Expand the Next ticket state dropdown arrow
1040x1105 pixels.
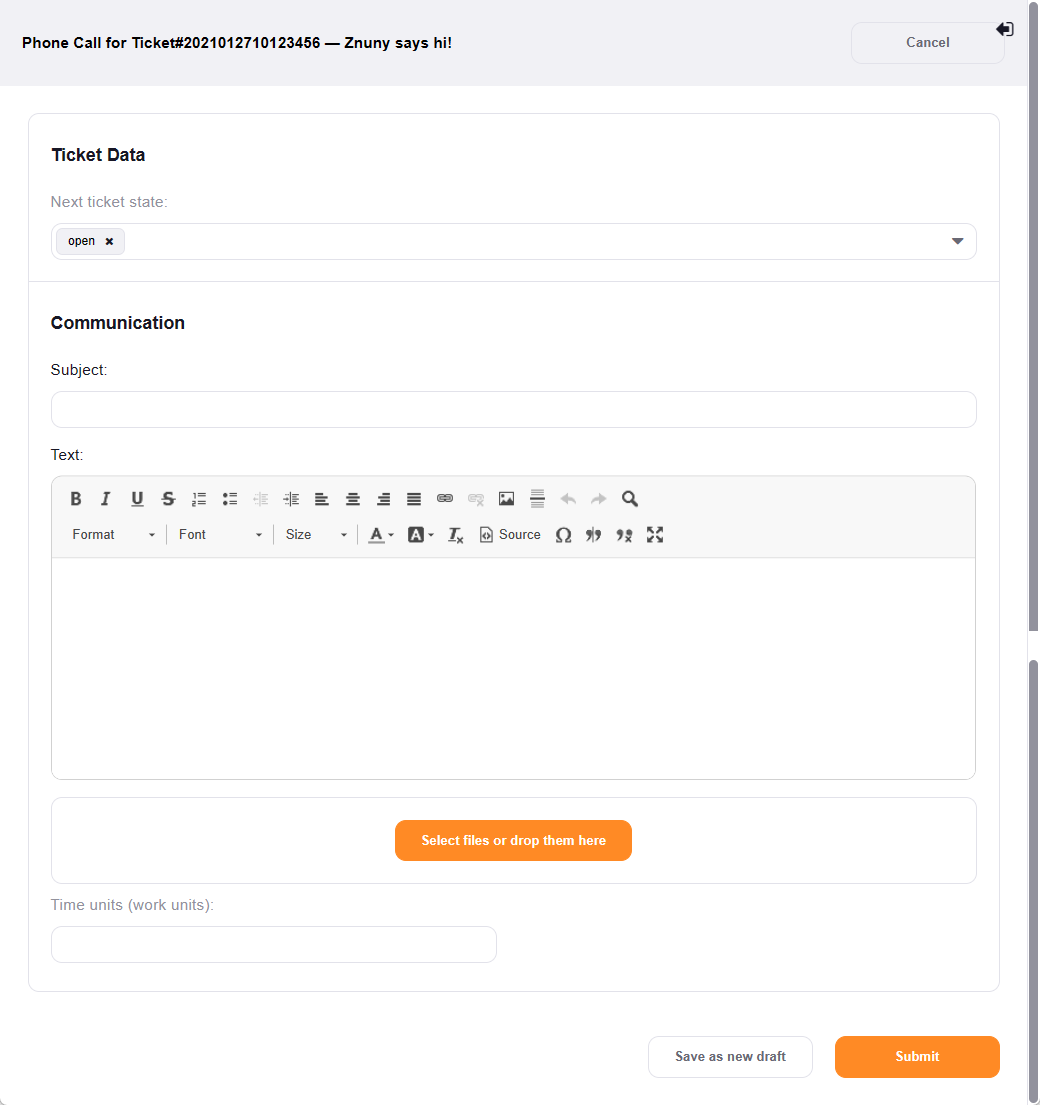(x=957, y=242)
